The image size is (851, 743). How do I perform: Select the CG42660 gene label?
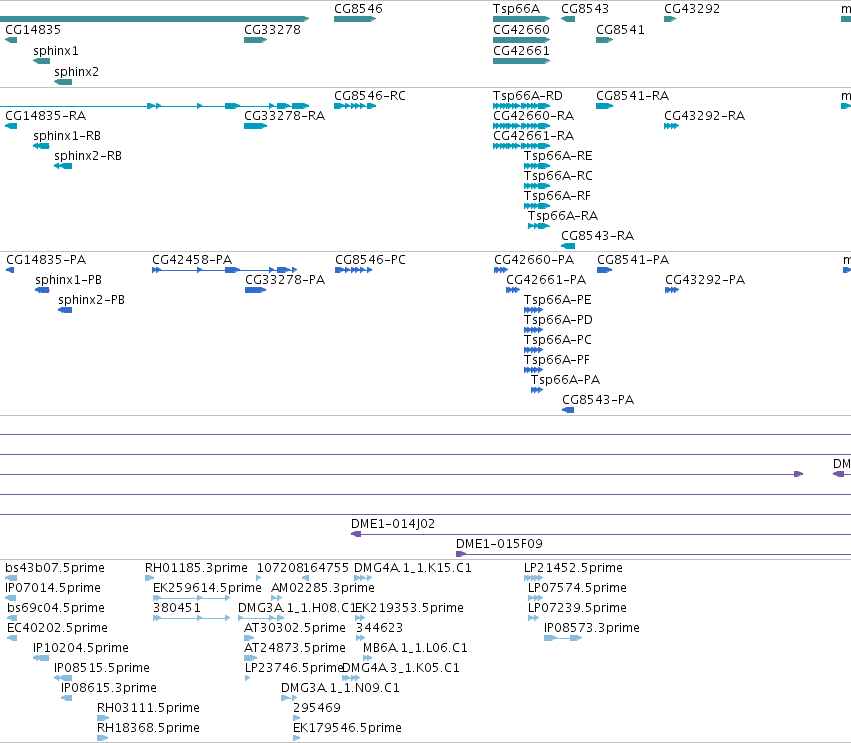pyautogui.click(x=521, y=30)
